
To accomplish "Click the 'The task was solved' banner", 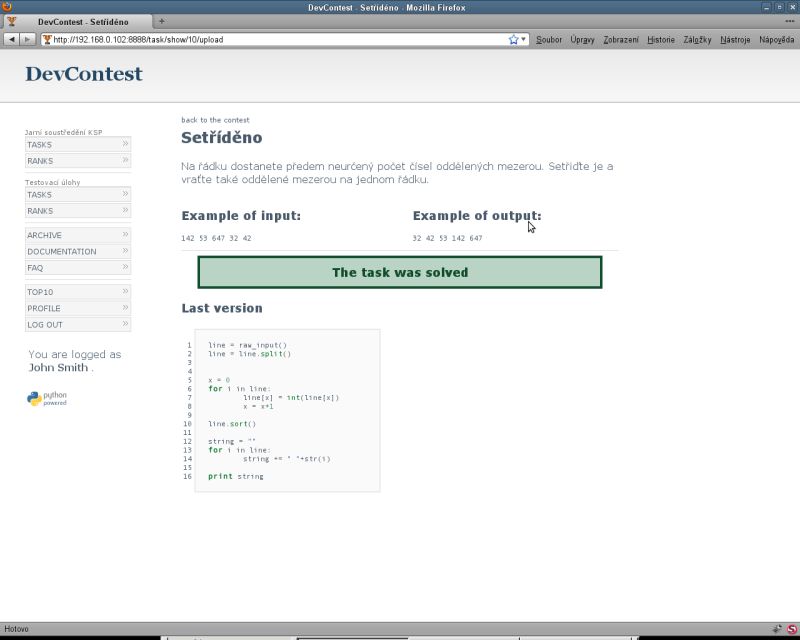I will click(x=400, y=273).
